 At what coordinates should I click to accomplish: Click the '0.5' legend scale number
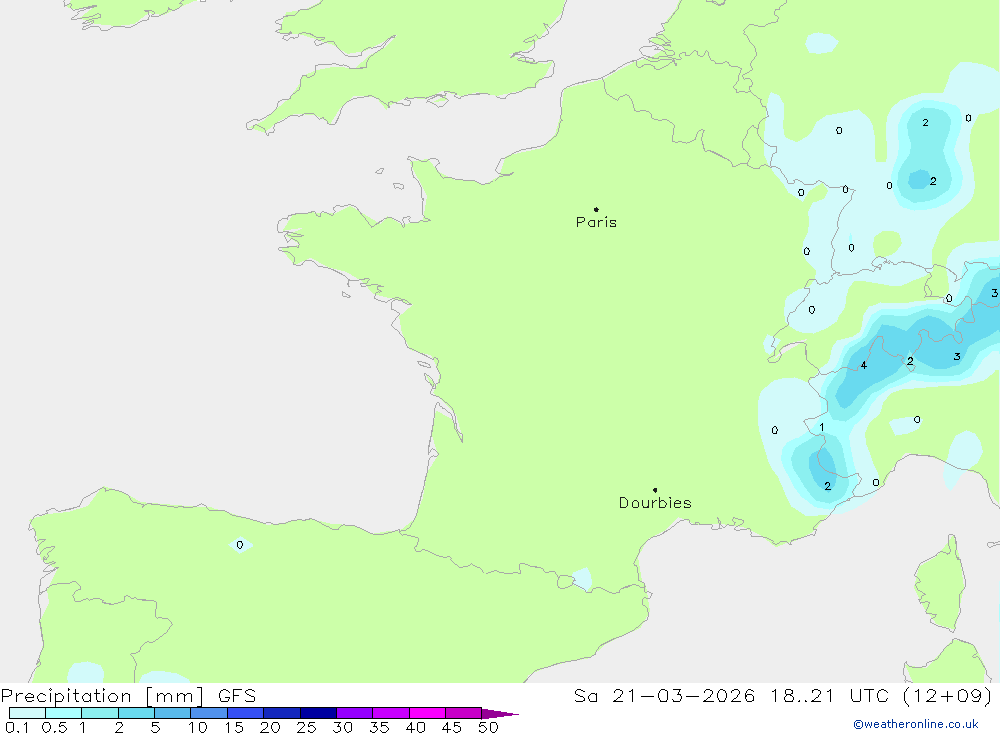[54, 727]
